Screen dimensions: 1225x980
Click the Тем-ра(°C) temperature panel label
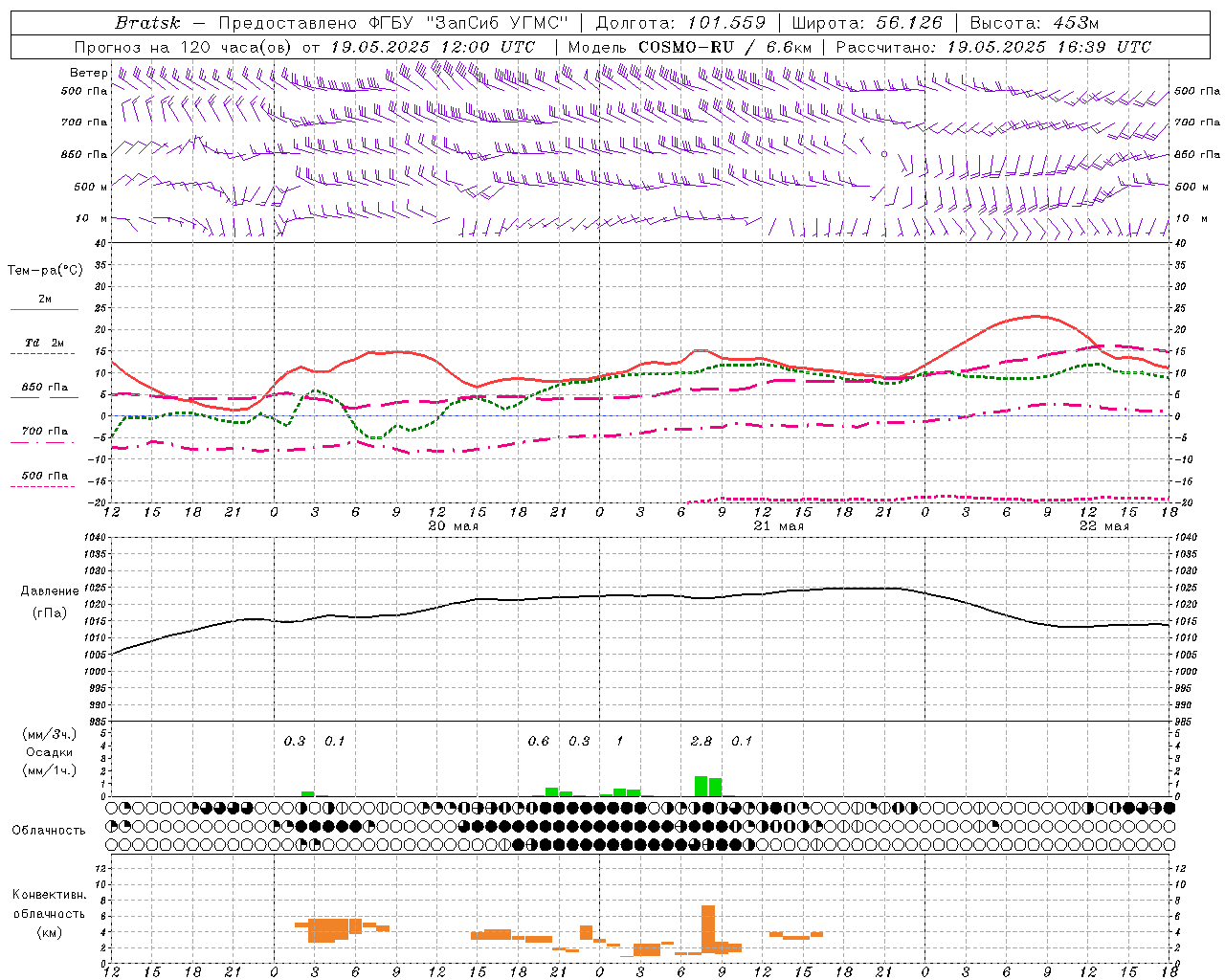pyautogui.click(x=45, y=271)
